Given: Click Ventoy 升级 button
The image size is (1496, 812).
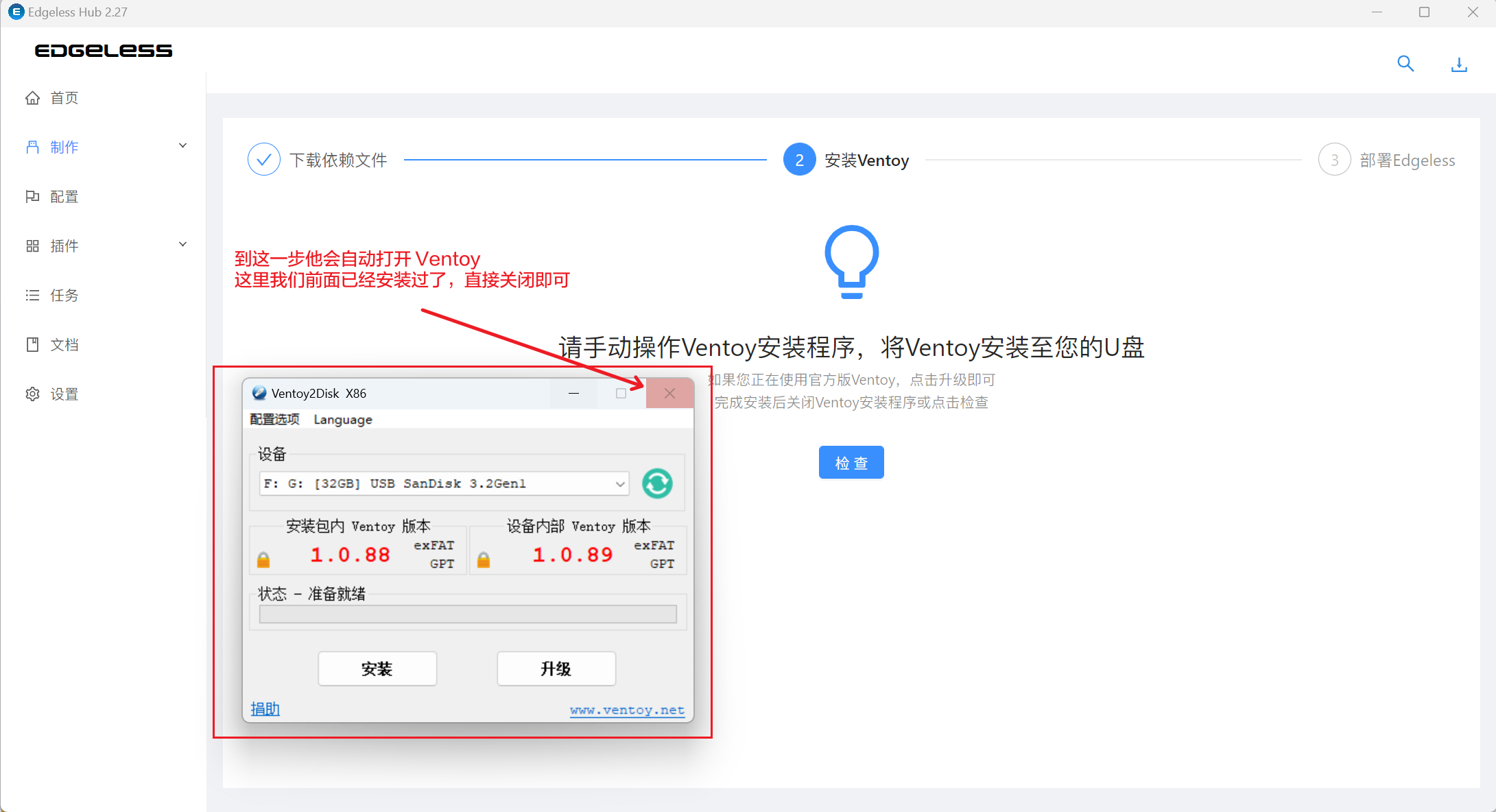Looking at the screenshot, I should 556,669.
